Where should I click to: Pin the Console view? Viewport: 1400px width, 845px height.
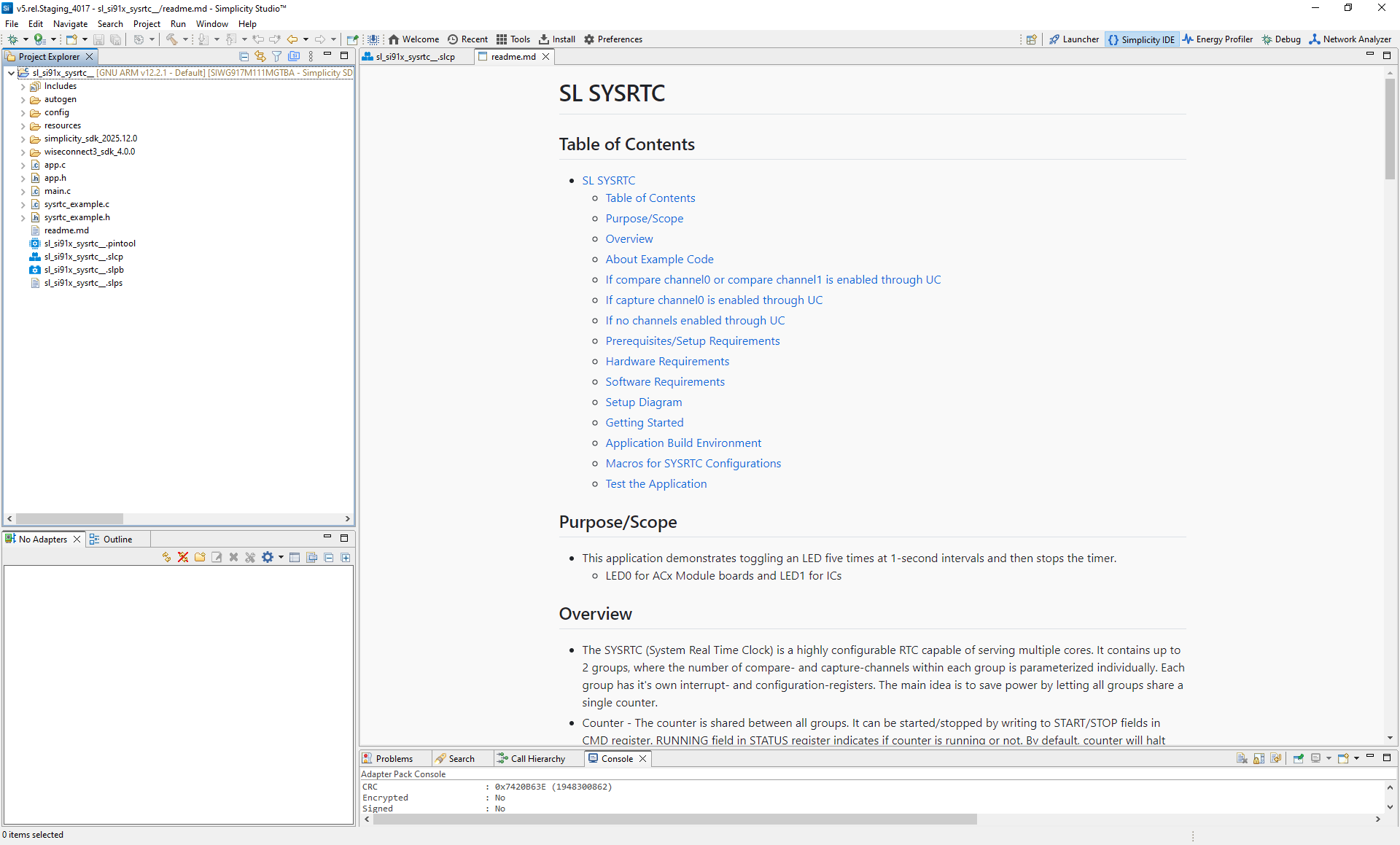point(1299,758)
